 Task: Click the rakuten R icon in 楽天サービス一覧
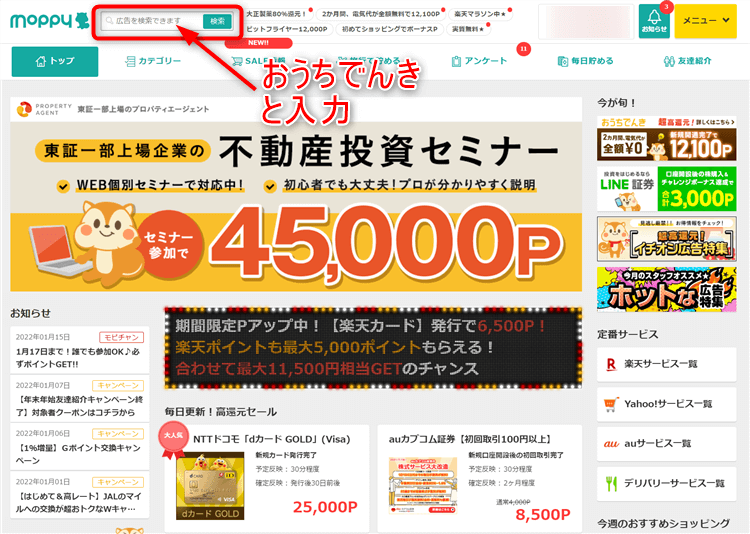pyautogui.click(x=611, y=365)
